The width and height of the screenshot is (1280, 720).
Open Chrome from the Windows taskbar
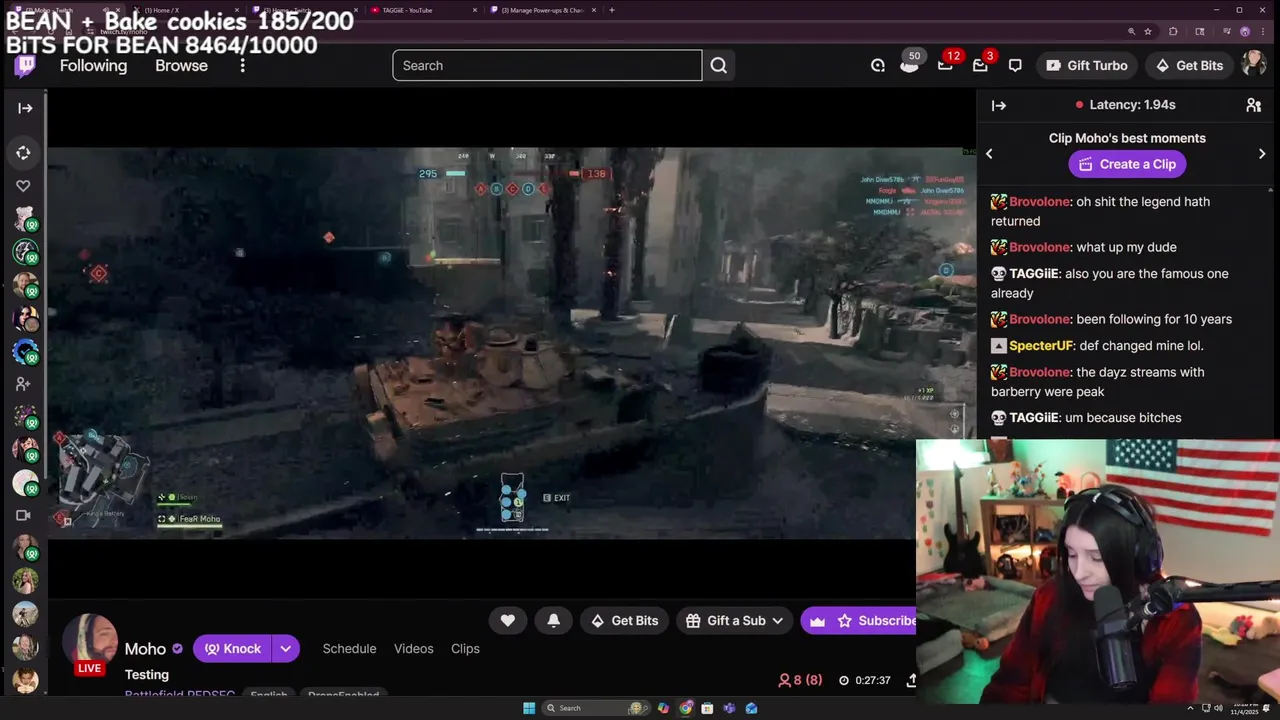[x=685, y=708]
